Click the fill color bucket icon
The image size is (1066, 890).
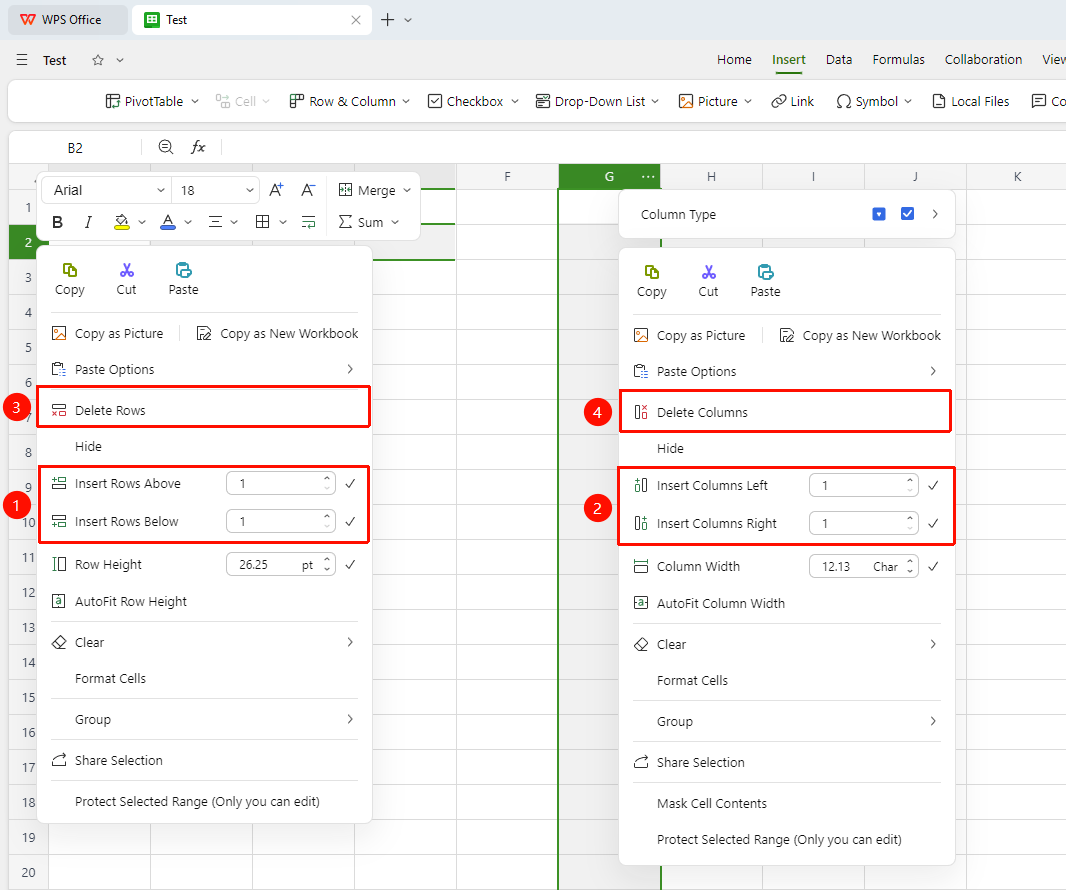pyautogui.click(x=122, y=222)
